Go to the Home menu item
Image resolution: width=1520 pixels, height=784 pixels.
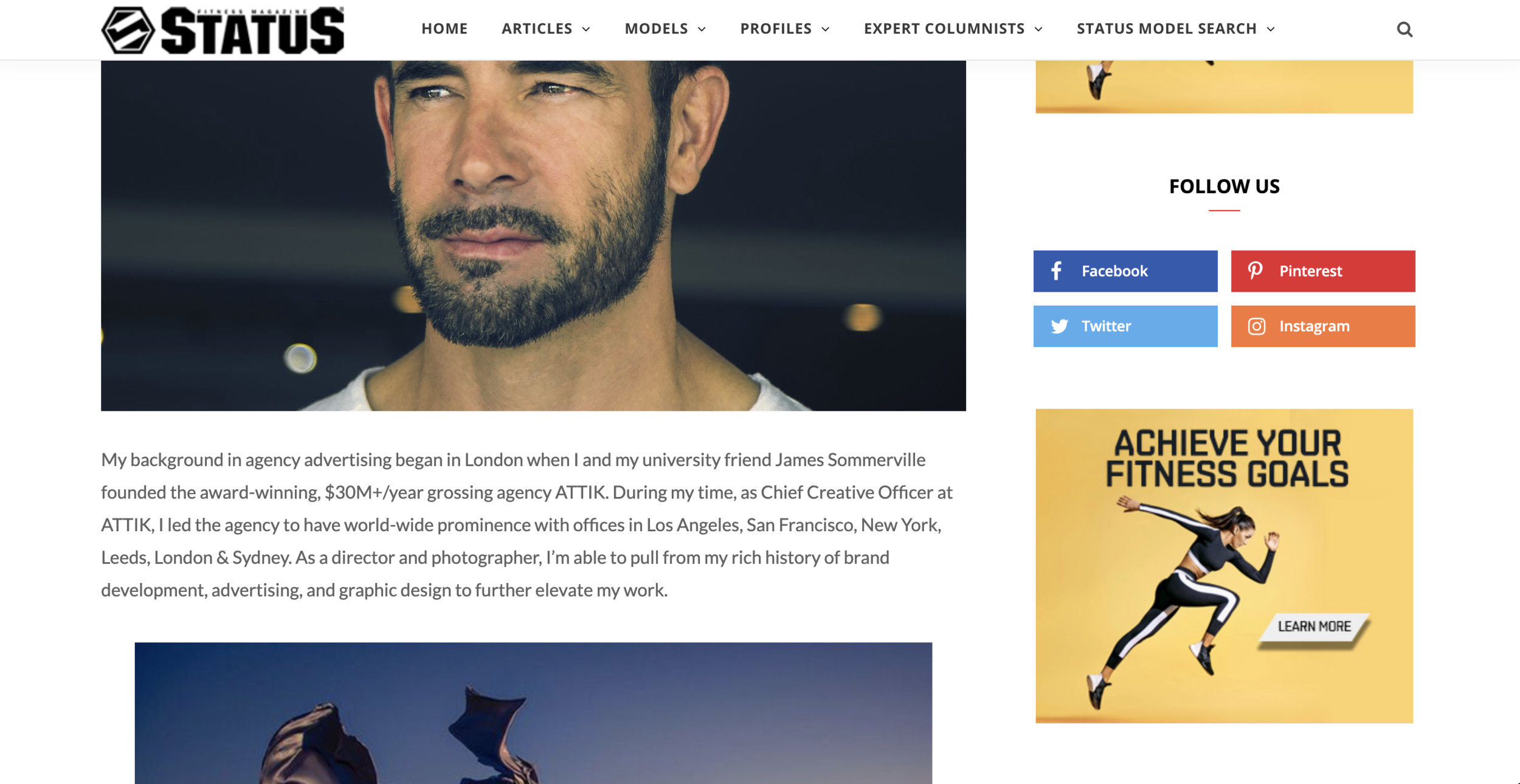[x=444, y=29]
